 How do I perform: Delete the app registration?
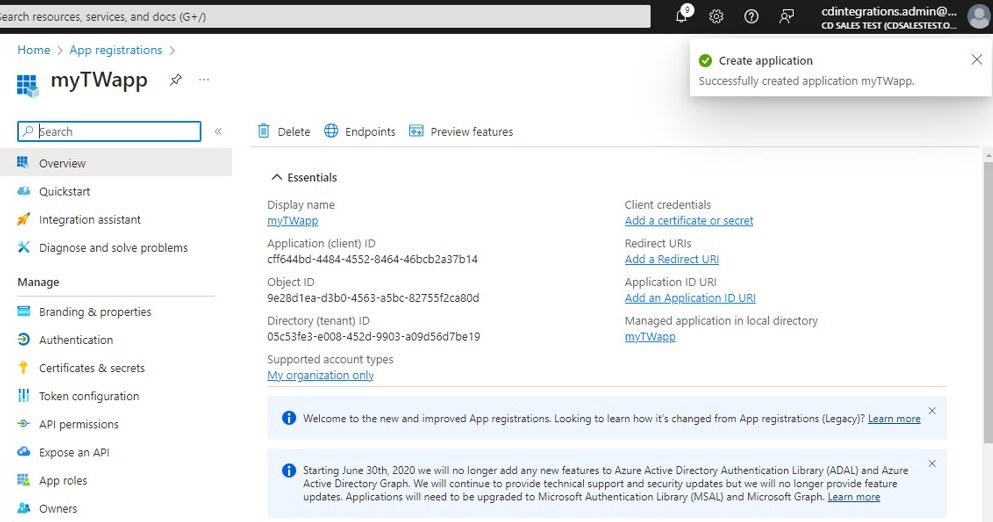pos(284,132)
